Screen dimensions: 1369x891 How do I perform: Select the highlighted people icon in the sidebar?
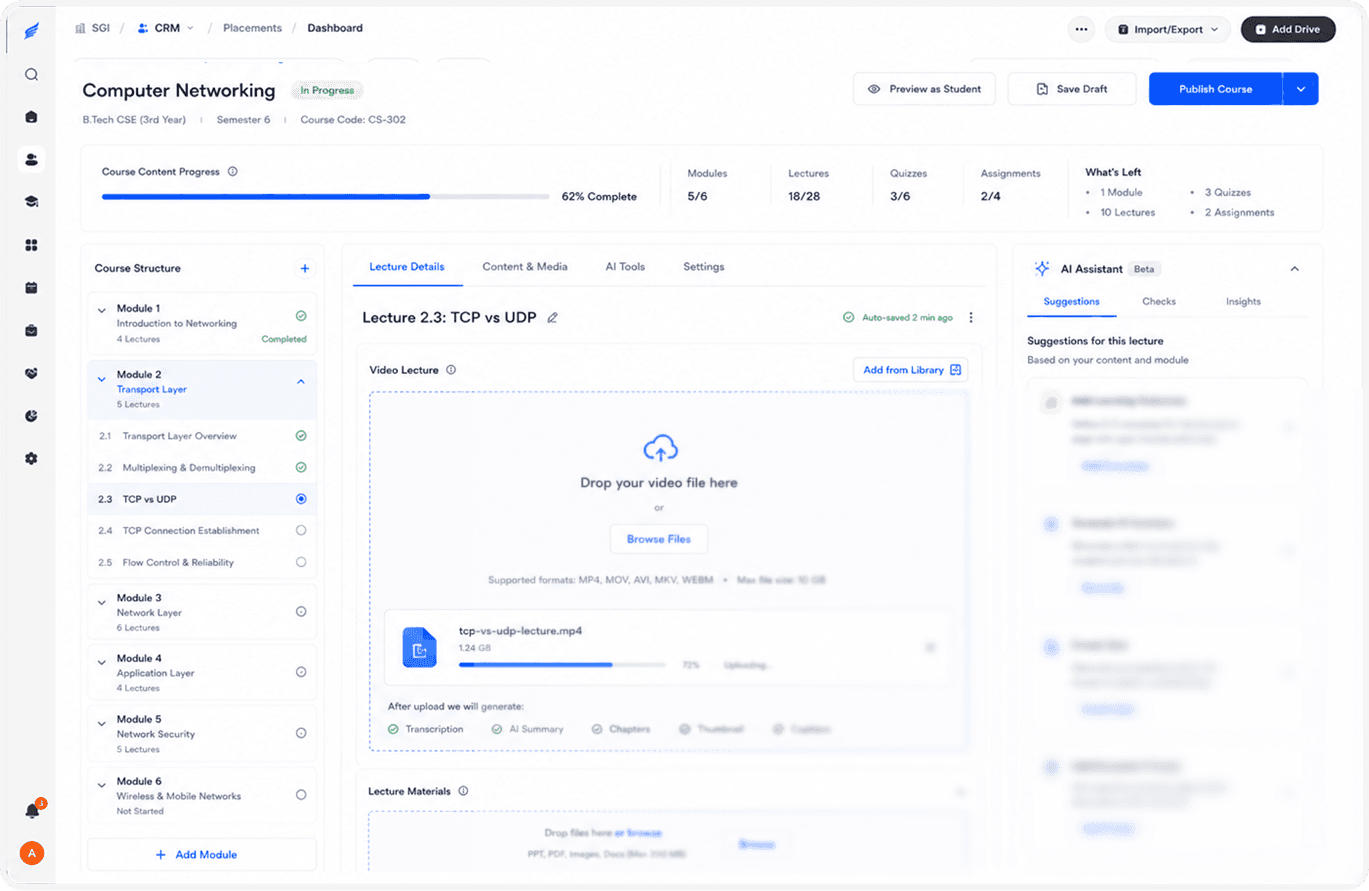pyautogui.click(x=31, y=159)
